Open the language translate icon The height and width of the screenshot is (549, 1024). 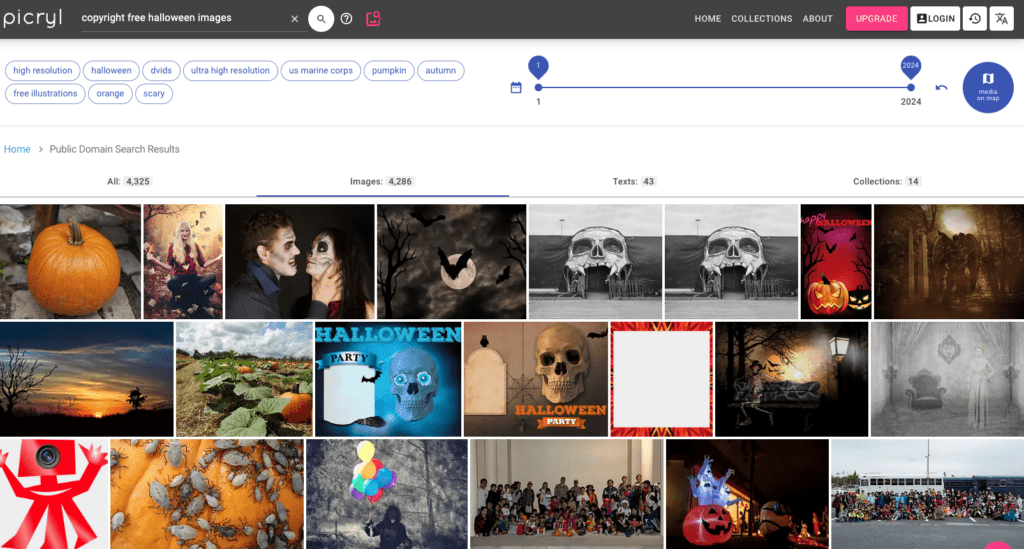point(1001,19)
